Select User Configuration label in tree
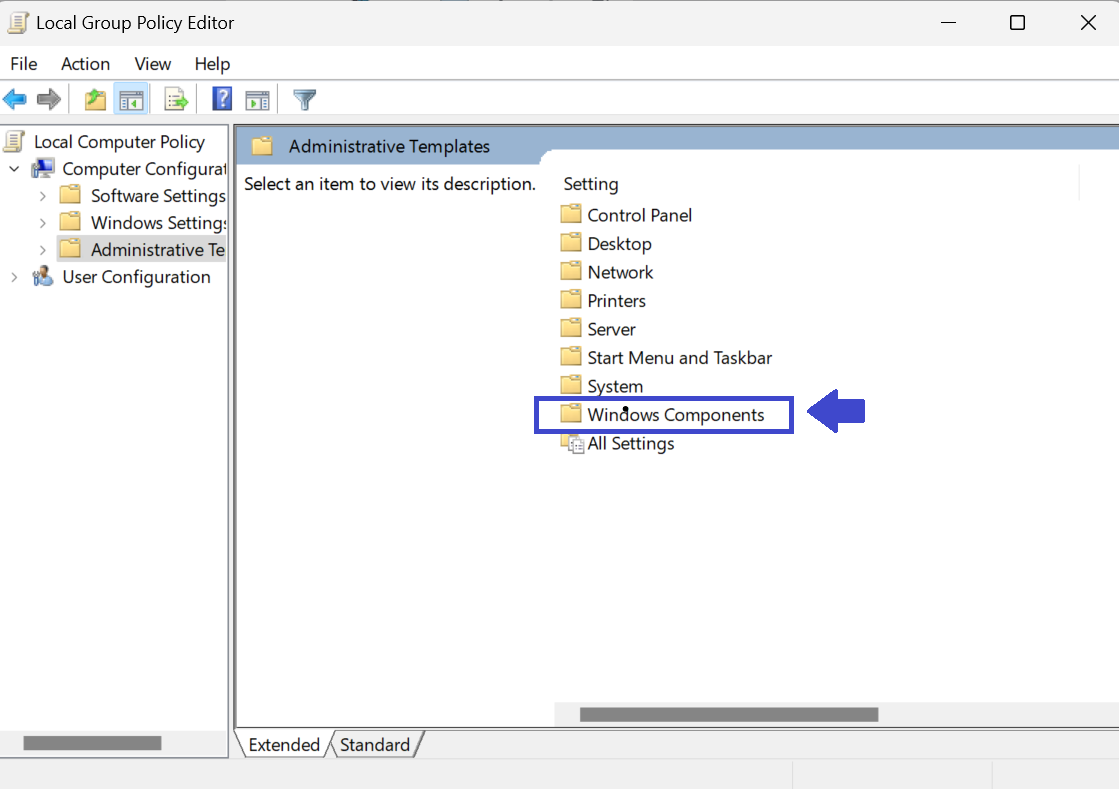The width and height of the screenshot is (1119, 789). (x=136, y=278)
